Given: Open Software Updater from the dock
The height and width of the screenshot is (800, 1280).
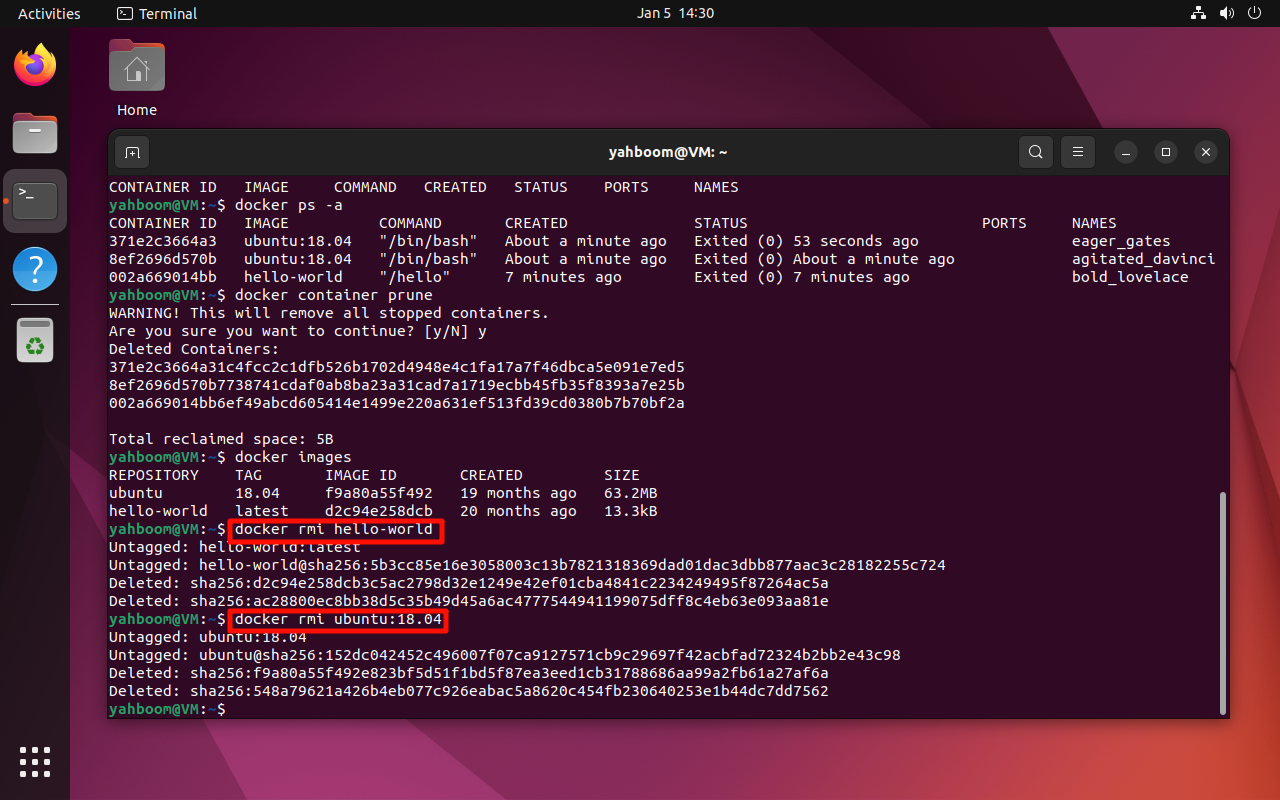Looking at the screenshot, I should (x=34, y=339).
